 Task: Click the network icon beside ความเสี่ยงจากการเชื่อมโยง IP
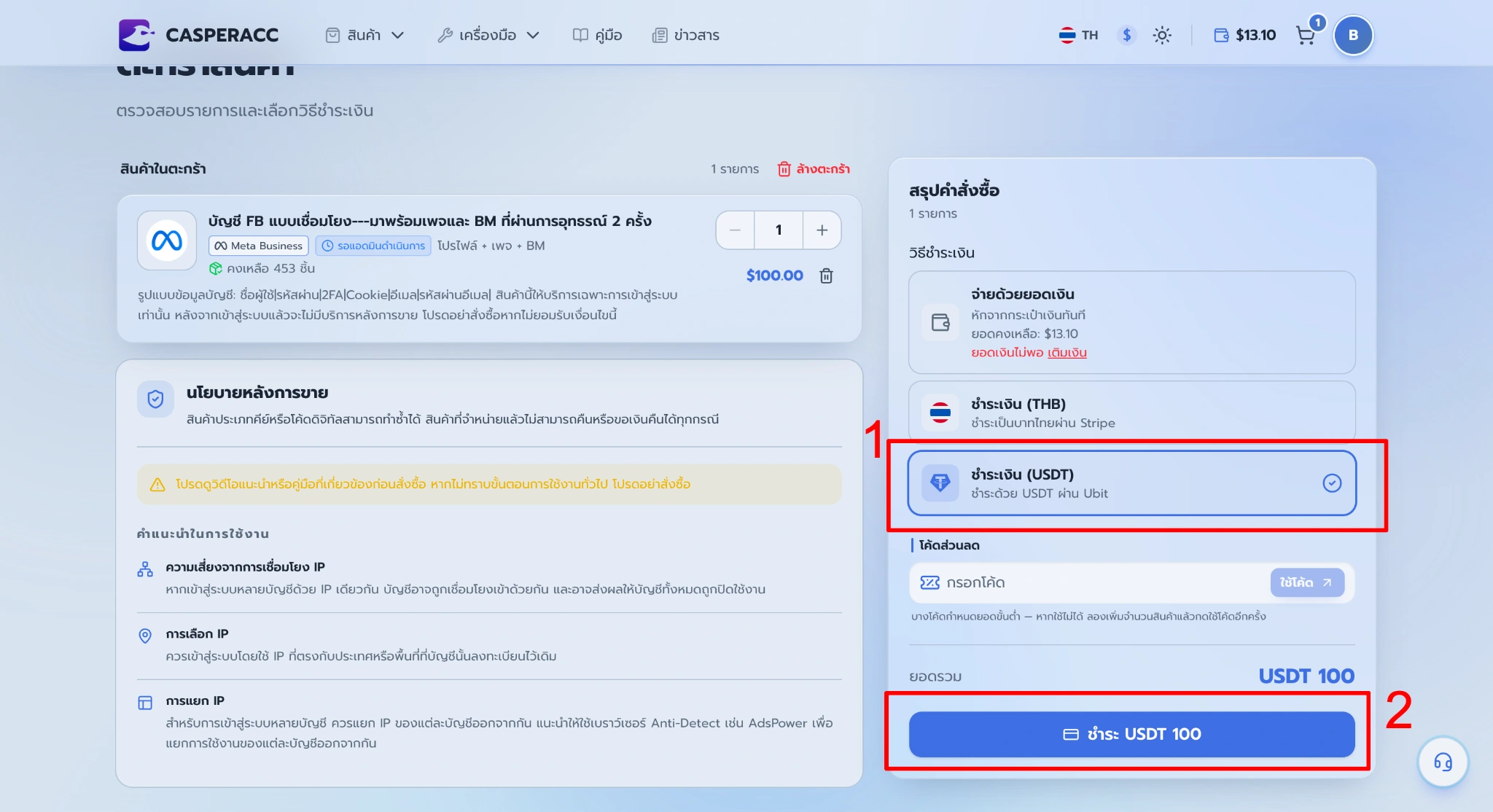(x=145, y=569)
